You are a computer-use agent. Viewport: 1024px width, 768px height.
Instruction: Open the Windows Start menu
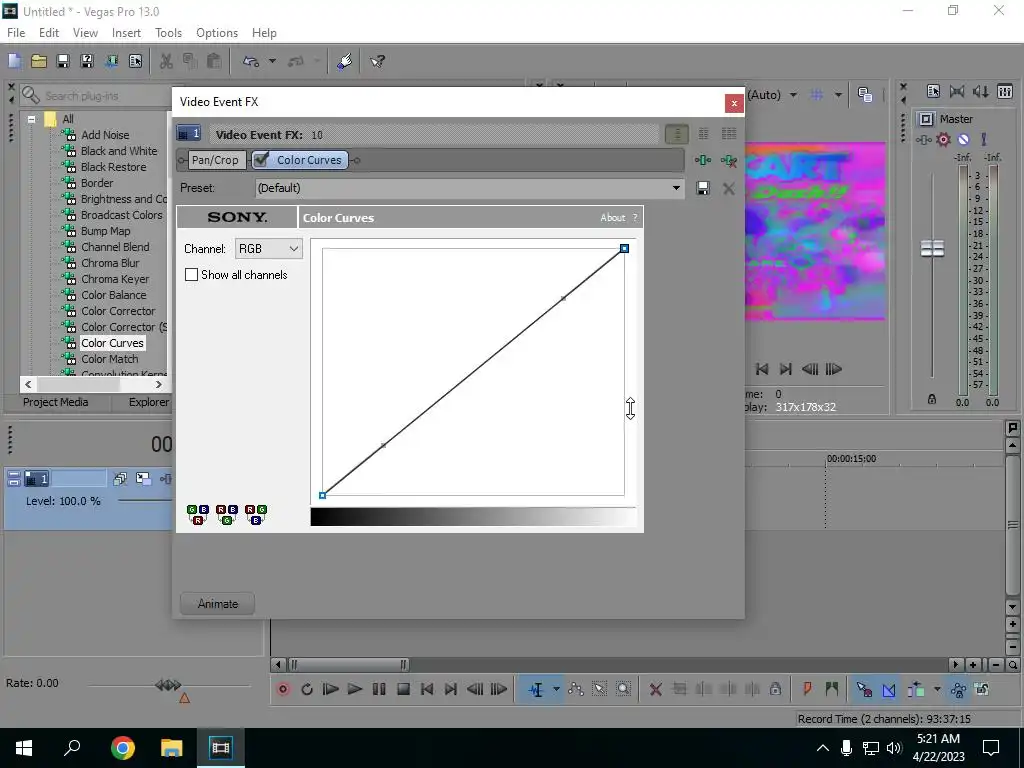24,748
